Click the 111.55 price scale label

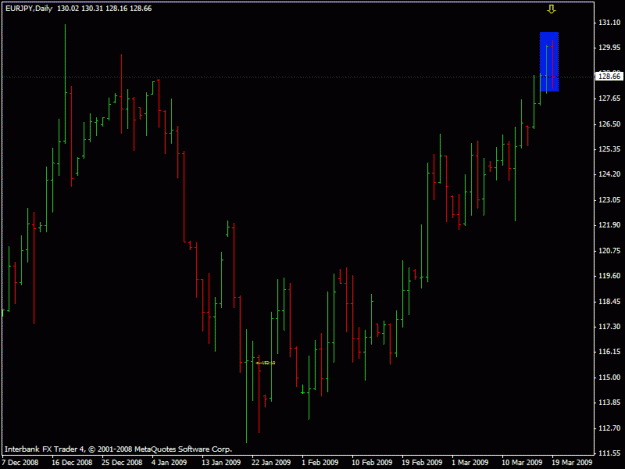pyautogui.click(x=609, y=453)
